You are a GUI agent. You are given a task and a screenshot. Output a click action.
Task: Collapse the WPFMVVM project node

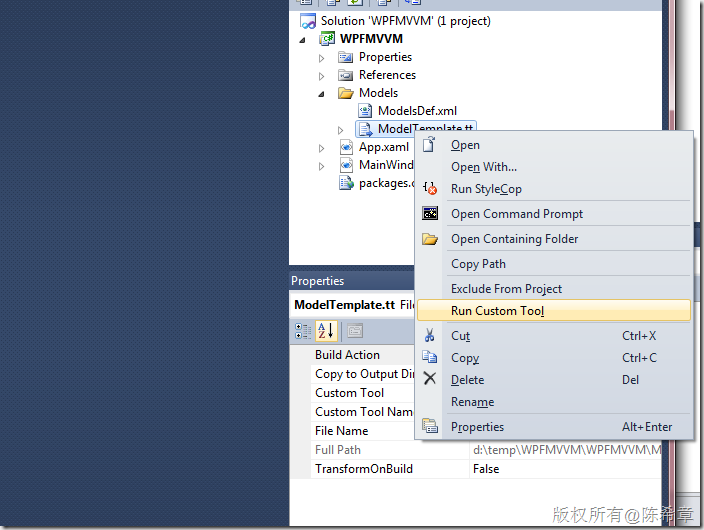pos(303,40)
